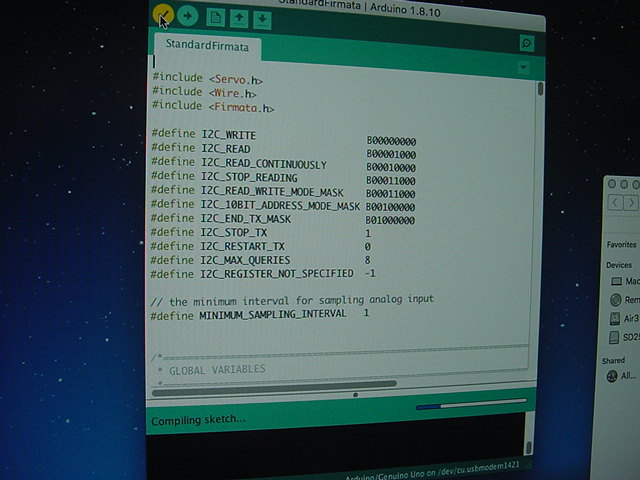This screenshot has width=640, height=480.
Task: Select Remote Disc in Finder sidebar
Action: coord(625,300)
